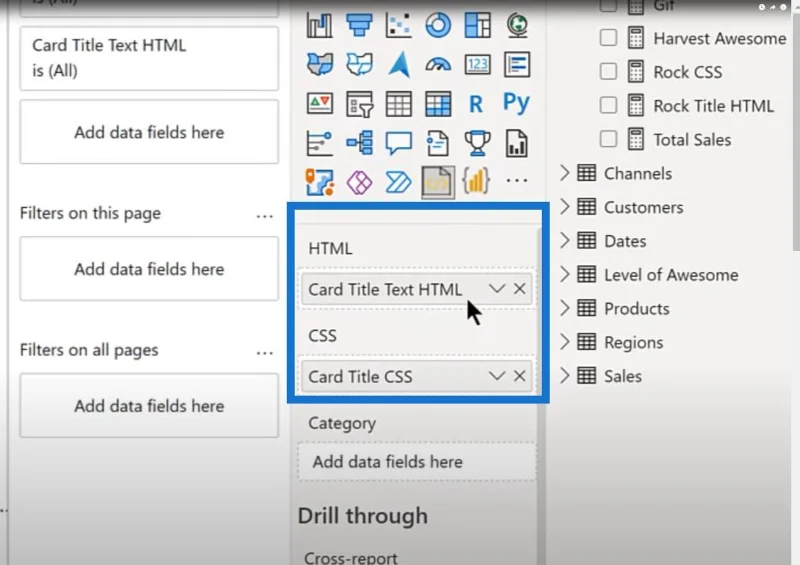Select the Python visual
The height and width of the screenshot is (565, 800).
pyautogui.click(x=516, y=103)
